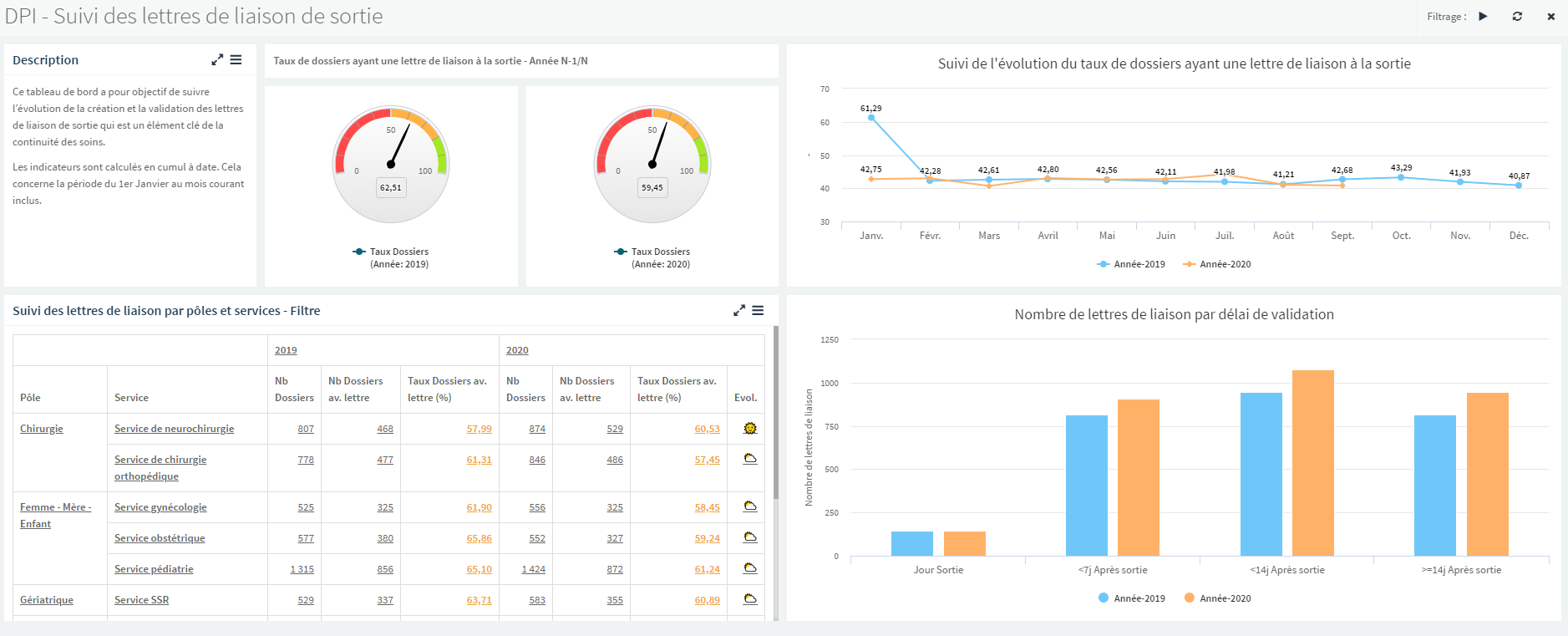Viewport: 1568px width, 636px height.
Task: Expand the liaison letters table to fullscreen
Action: [x=739, y=311]
